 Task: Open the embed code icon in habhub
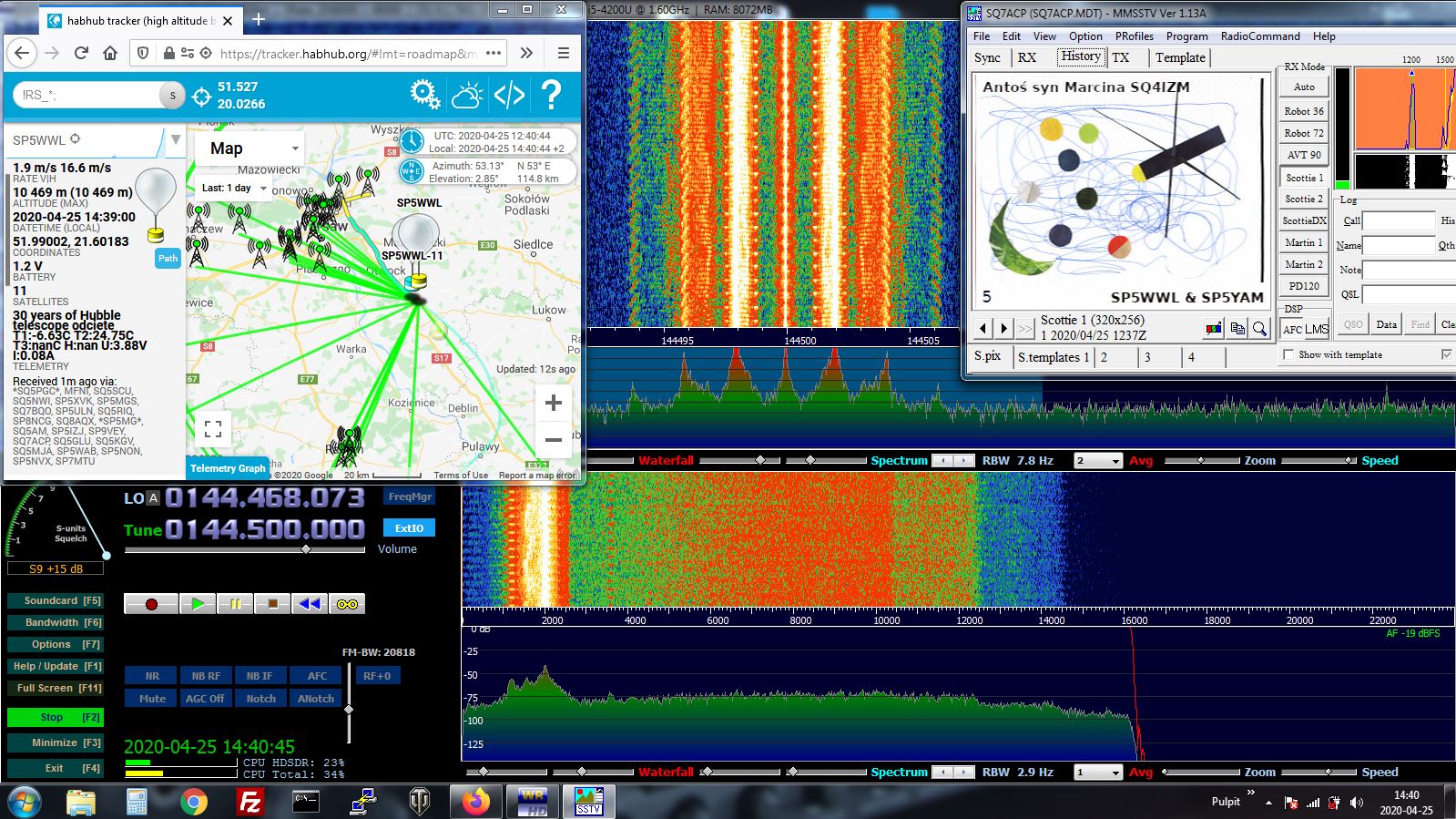click(509, 94)
